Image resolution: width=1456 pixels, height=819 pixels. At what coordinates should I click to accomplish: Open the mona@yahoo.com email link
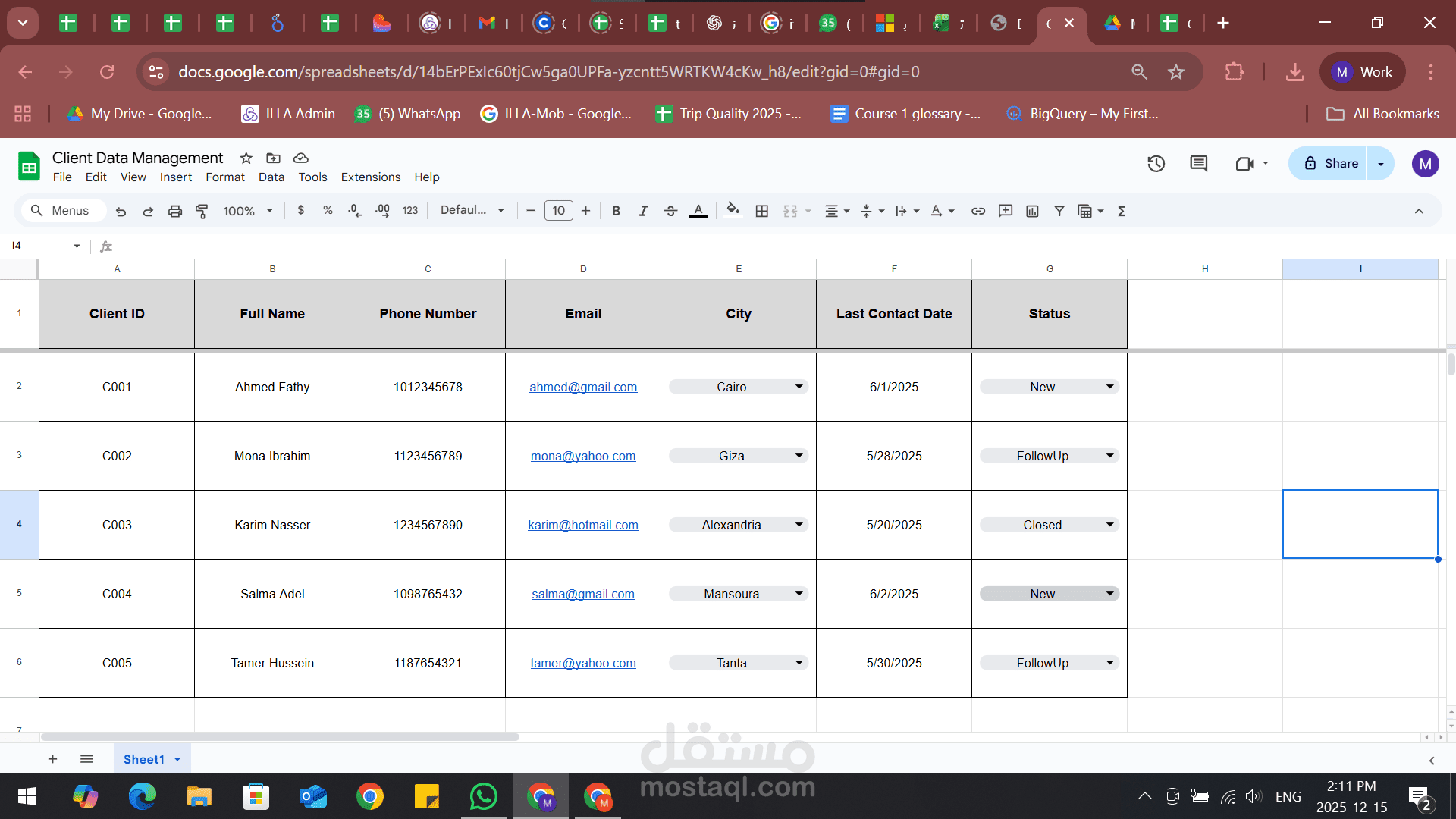pyautogui.click(x=582, y=456)
